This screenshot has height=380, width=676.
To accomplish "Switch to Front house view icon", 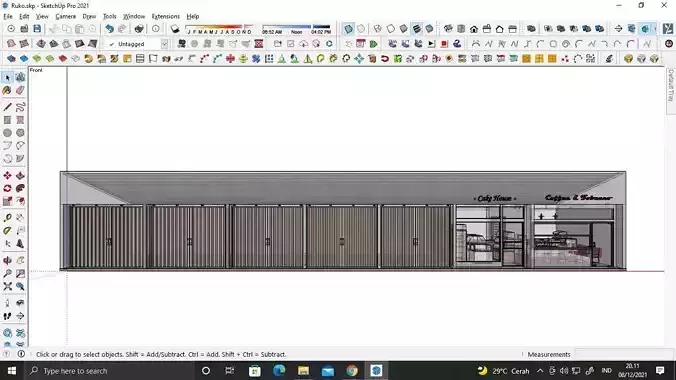I will pyautogui.click(x=474, y=29).
